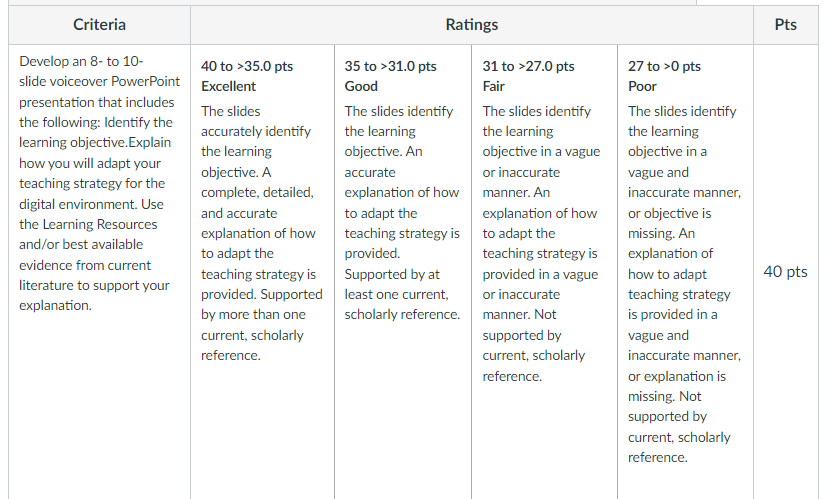
Task: Click the 31 to >27.0 pts label
Action: pos(528,66)
